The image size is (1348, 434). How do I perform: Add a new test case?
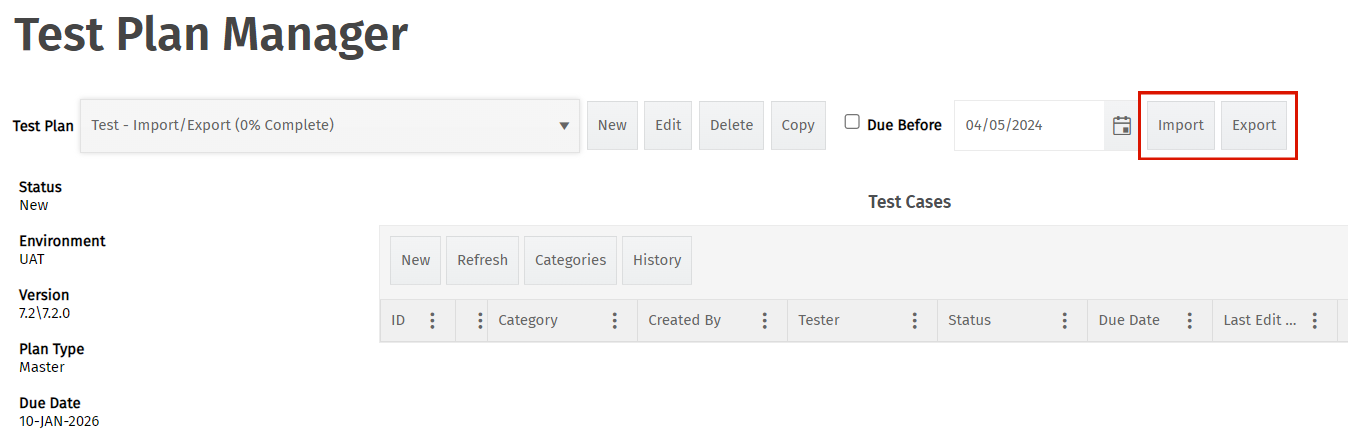pos(415,260)
